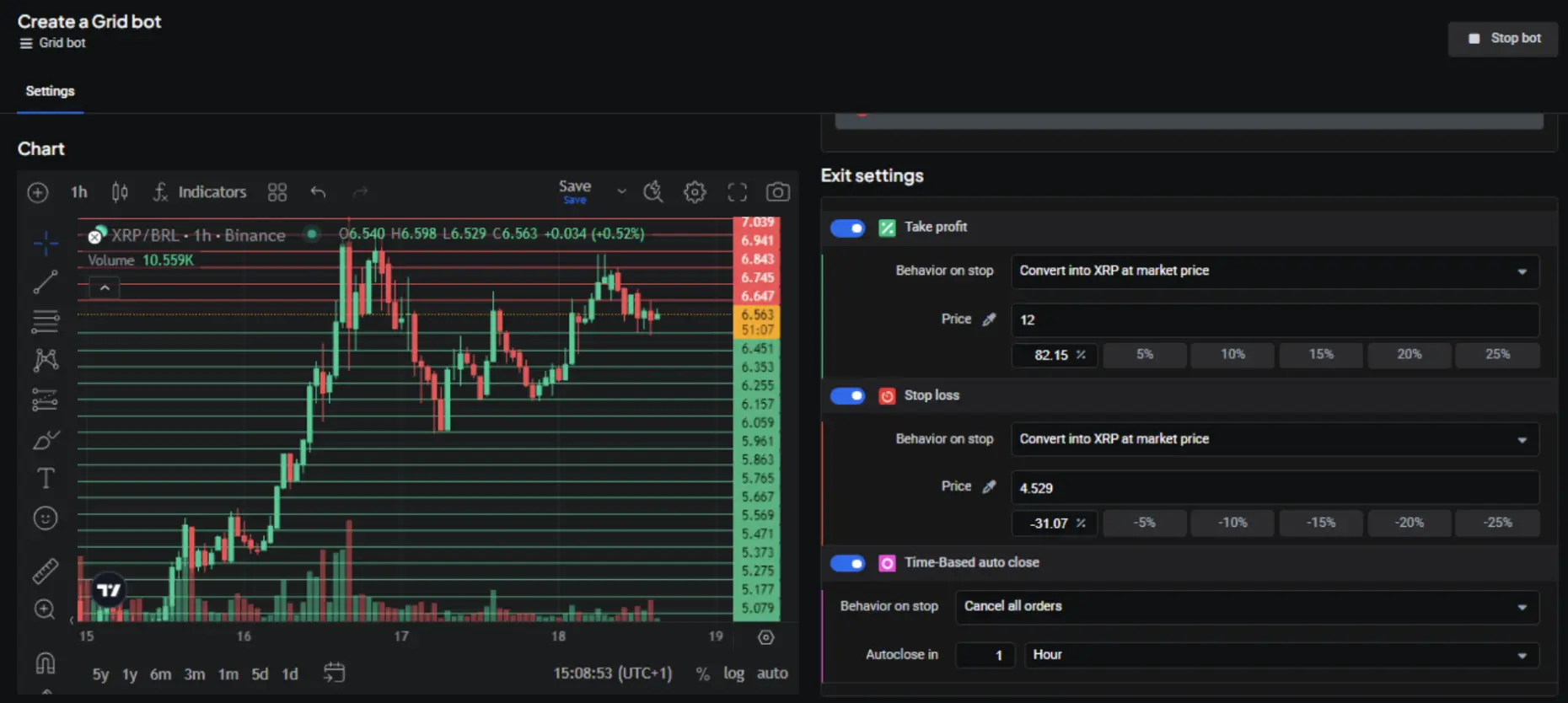The height and width of the screenshot is (703, 1568).
Task: Select the brush drawing tool
Action: (46, 439)
